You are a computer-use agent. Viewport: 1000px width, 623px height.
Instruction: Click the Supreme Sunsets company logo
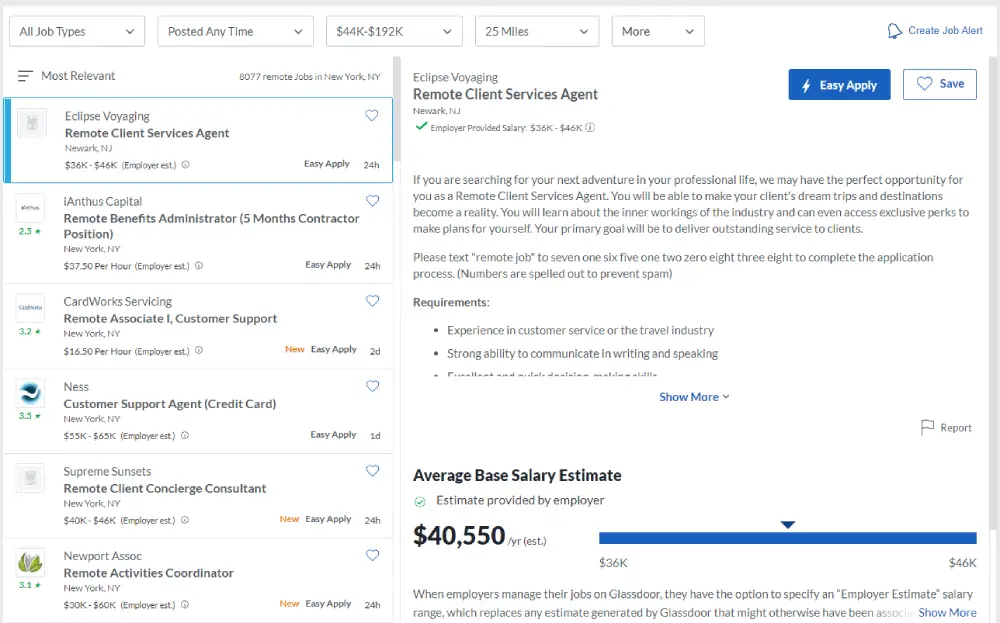point(31,478)
